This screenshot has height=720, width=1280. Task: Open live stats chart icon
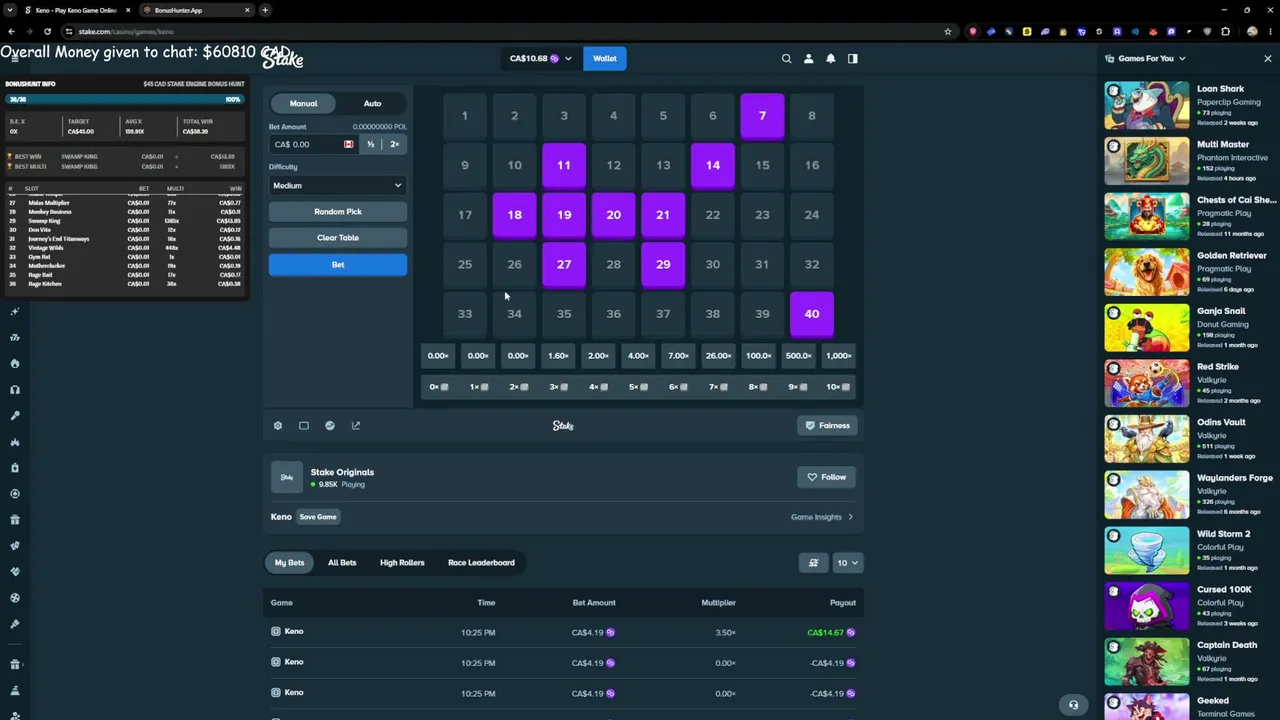(x=330, y=426)
